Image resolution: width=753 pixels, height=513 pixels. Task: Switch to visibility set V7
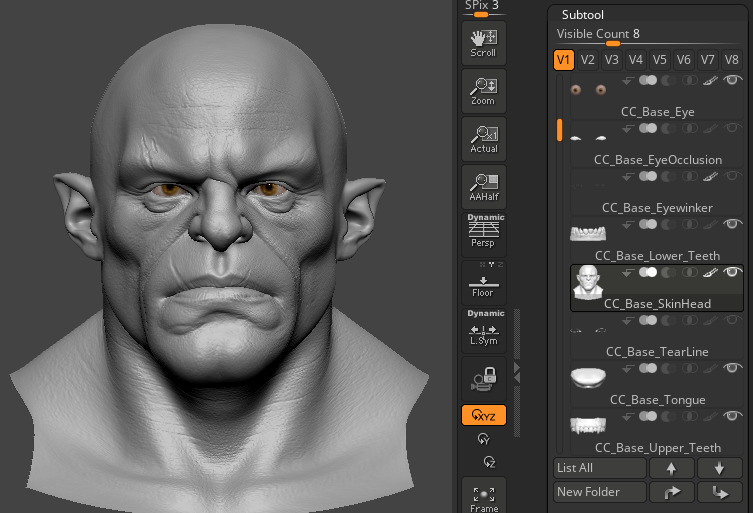pyautogui.click(x=707, y=60)
